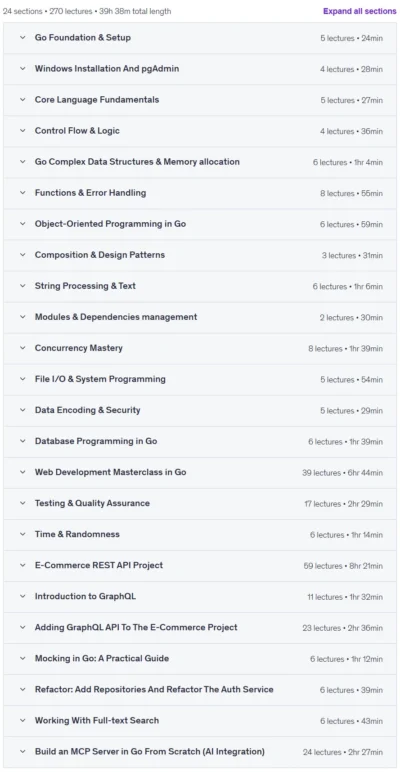This screenshot has height=772, width=400.
Task: Click Database Programming in Go title
Action: tap(96, 441)
